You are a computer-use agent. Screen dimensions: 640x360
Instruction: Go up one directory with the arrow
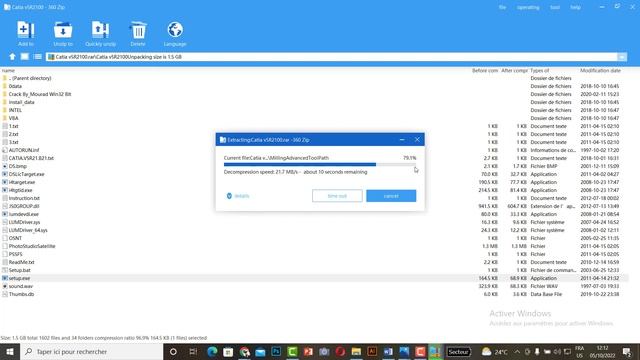pyautogui.click(x=12, y=57)
